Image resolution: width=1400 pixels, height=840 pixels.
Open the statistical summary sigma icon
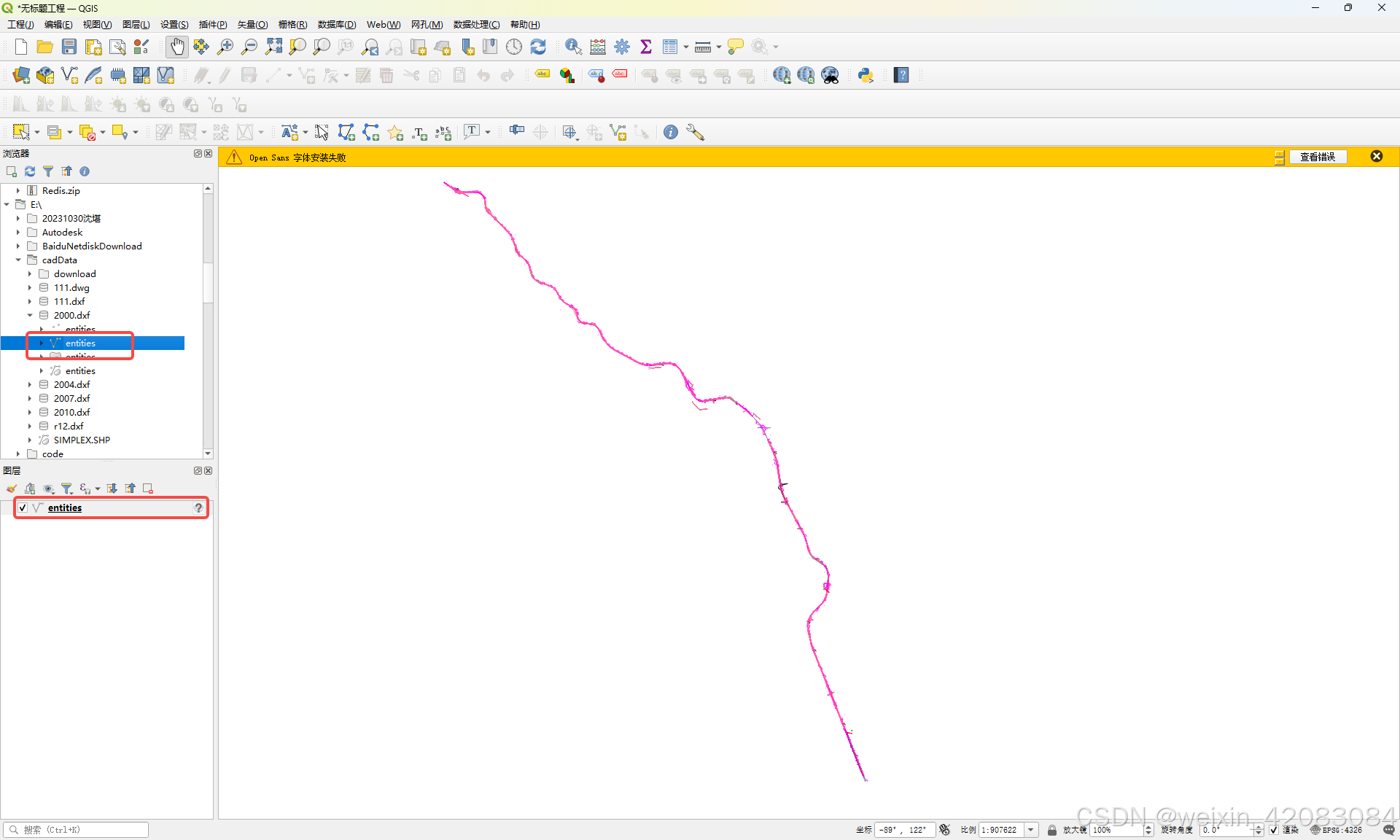[x=645, y=47]
